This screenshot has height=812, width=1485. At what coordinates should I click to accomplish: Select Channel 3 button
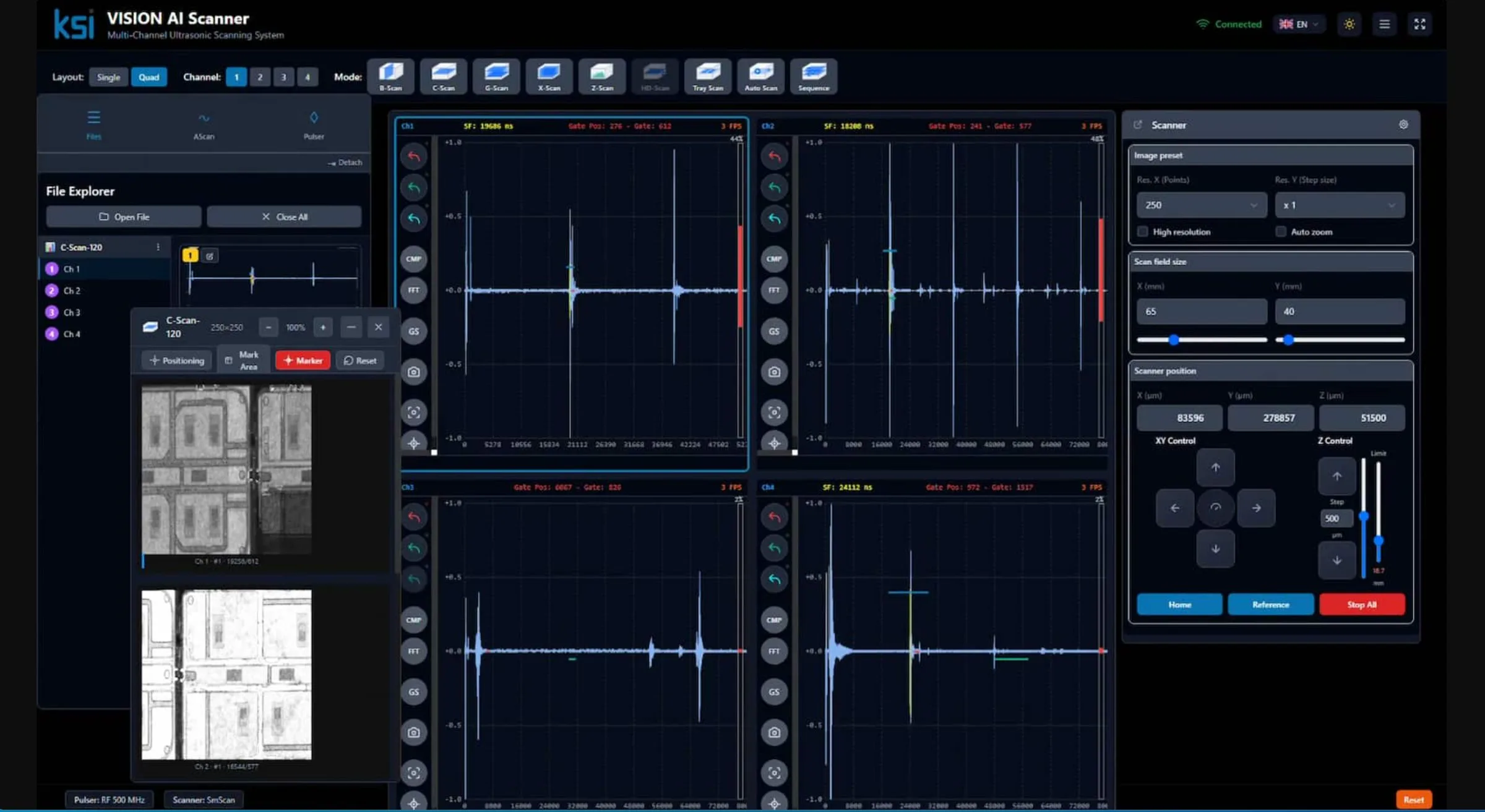pos(283,77)
